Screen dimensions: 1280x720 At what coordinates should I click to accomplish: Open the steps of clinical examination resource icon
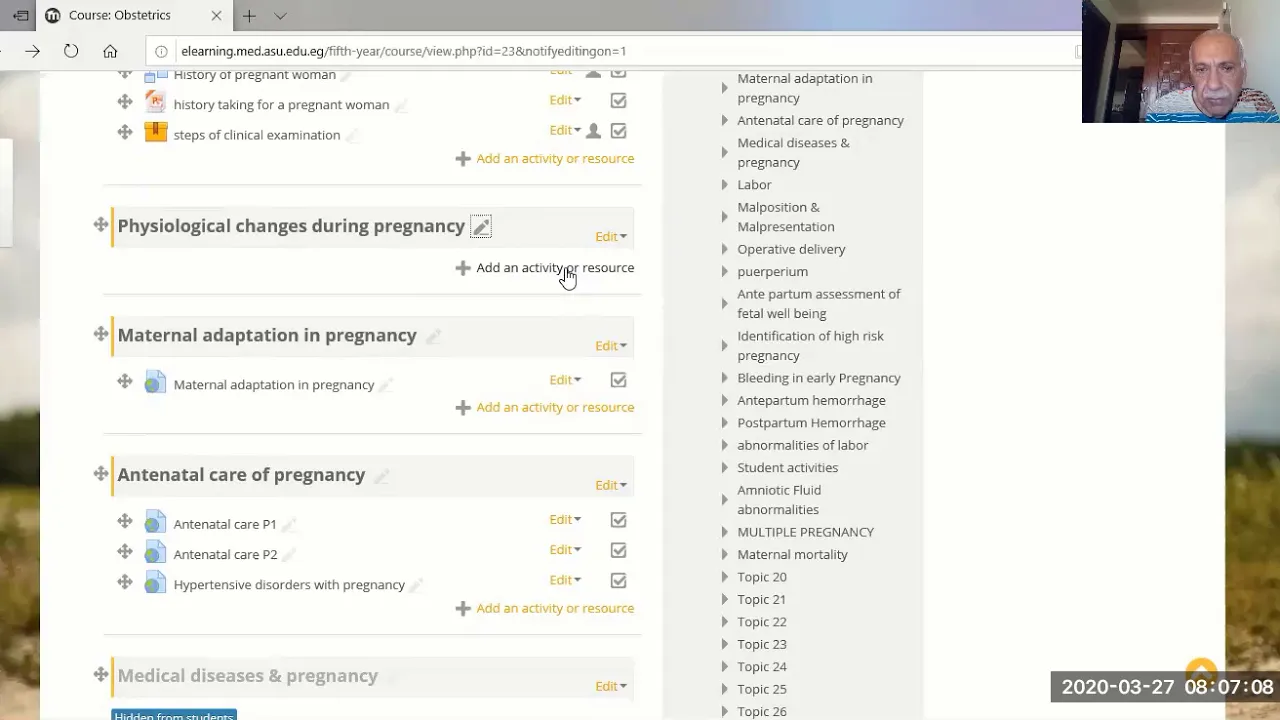156,132
